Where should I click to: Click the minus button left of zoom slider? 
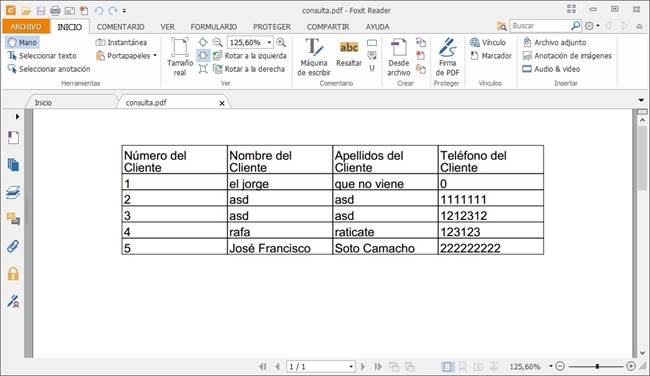coord(560,366)
